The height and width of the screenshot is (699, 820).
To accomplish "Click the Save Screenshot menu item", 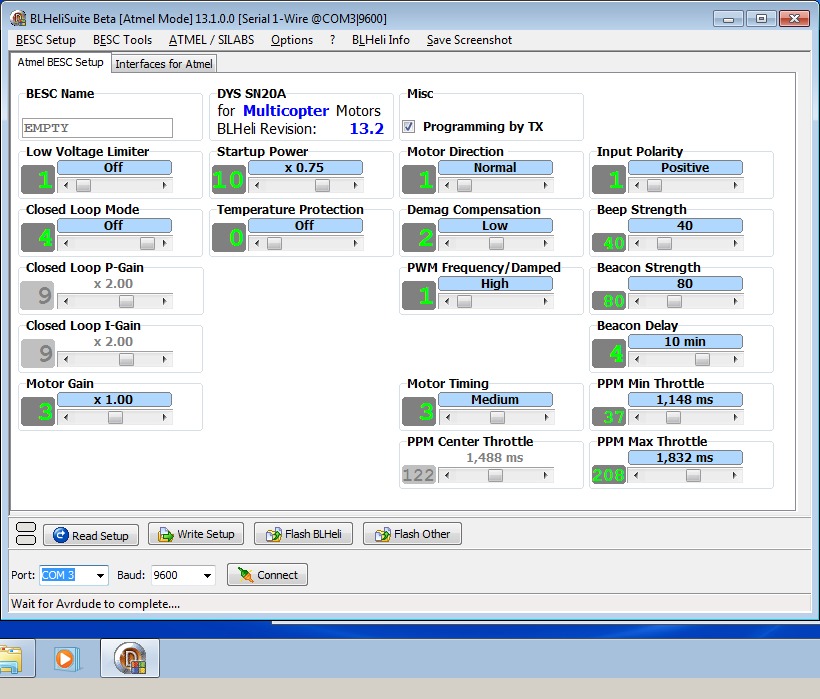I will tap(469, 40).
